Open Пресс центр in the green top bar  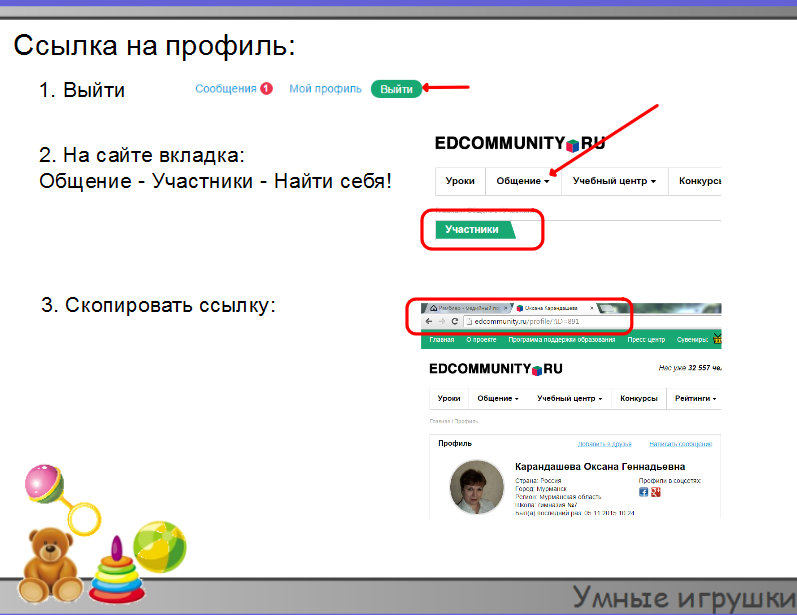646,340
